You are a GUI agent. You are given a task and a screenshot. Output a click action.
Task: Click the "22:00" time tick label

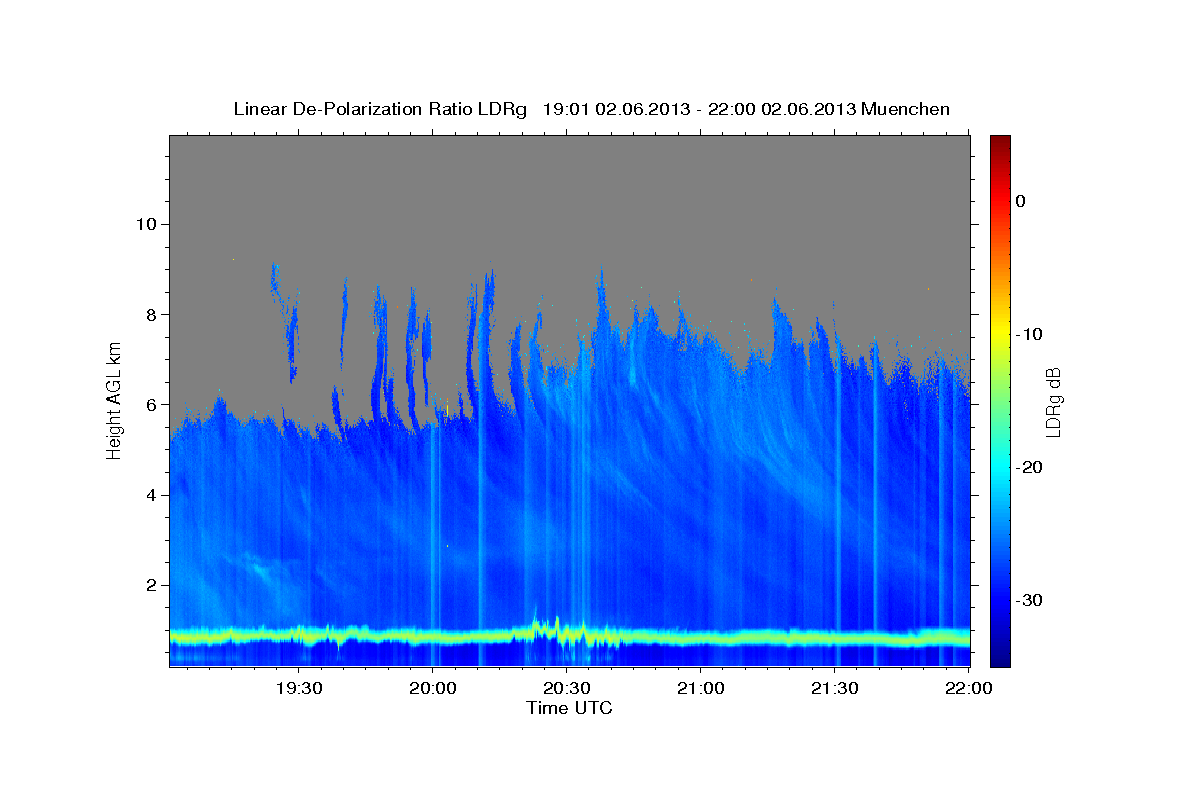(968, 688)
